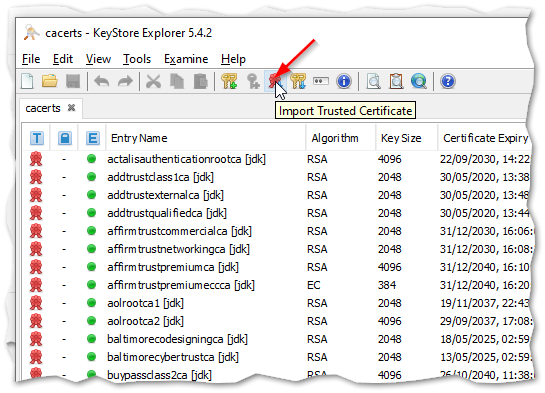
Task: Click expiry date 13/05/2025 cell
Action: point(485,357)
